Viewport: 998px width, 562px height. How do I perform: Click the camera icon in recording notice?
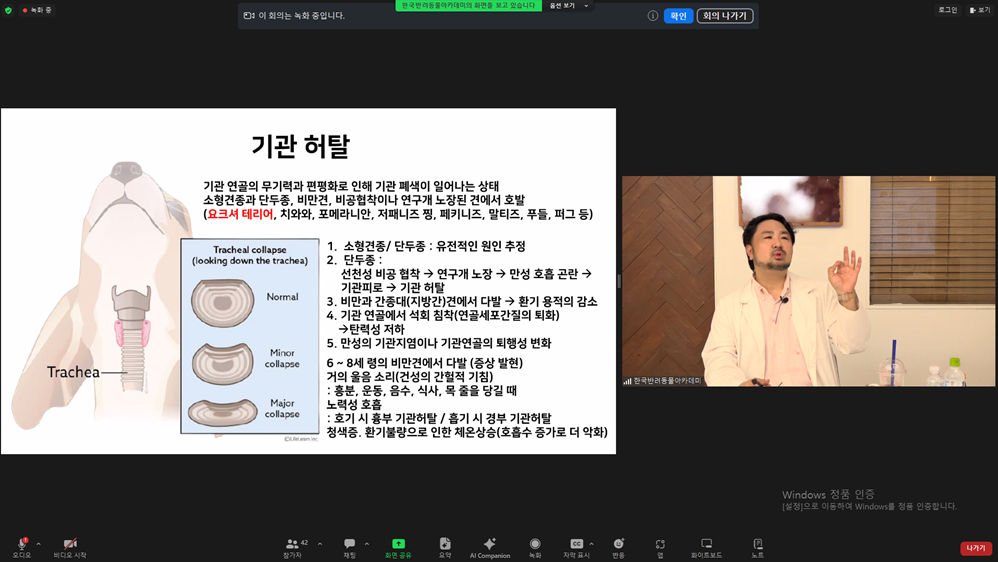point(249,15)
